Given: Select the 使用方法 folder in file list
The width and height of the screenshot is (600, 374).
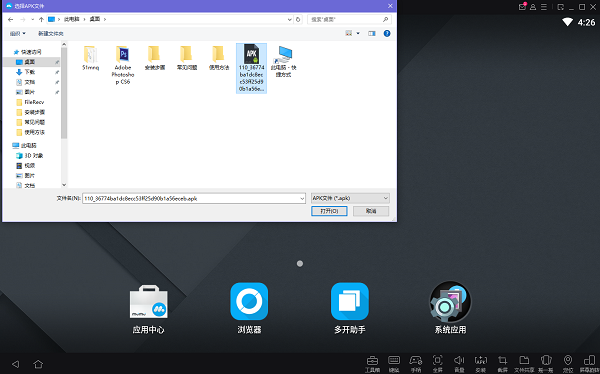Looking at the screenshot, I should 219,58.
